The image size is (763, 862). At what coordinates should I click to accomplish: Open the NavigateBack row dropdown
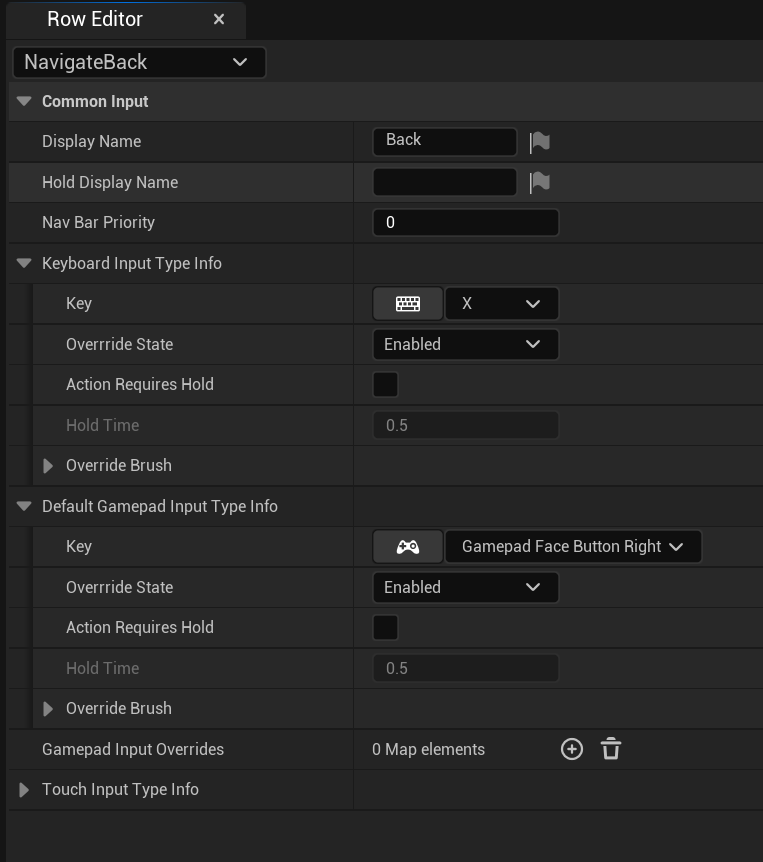tap(139, 62)
